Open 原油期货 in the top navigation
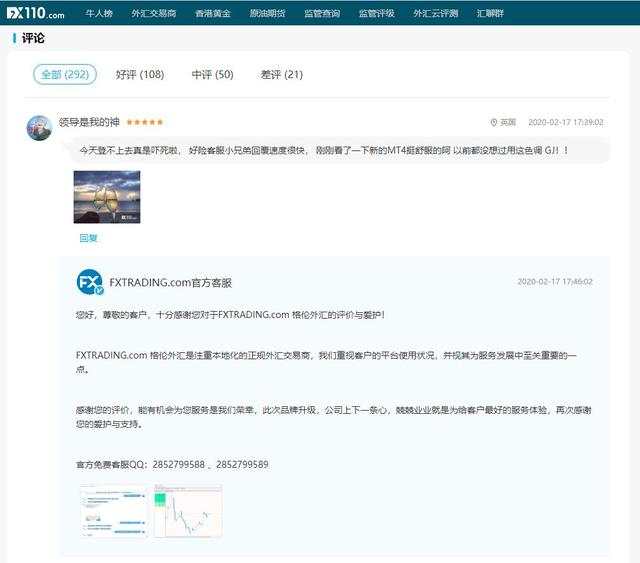The width and height of the screenshot is (640, 563). pyautogui.click(x=267, y=13)
